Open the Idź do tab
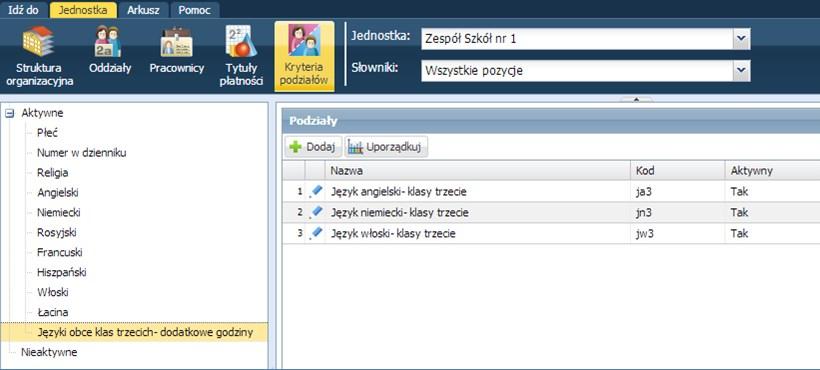Screen dimensions: 820x370 point(24,9)
